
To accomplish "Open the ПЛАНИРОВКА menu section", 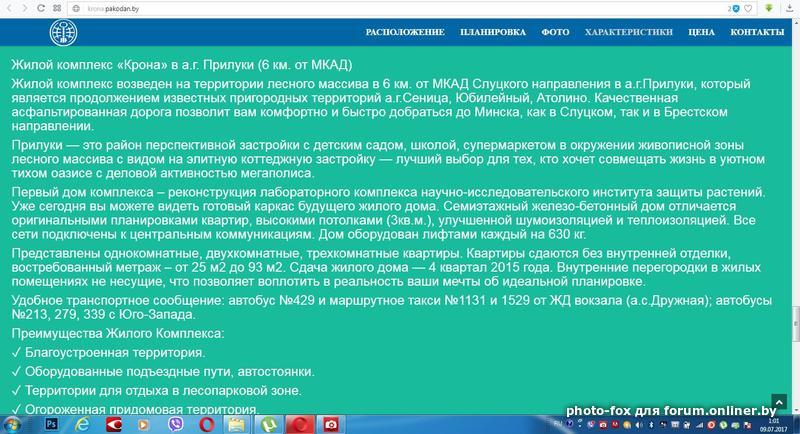I will pyautogui.click(x=493, y=32).
